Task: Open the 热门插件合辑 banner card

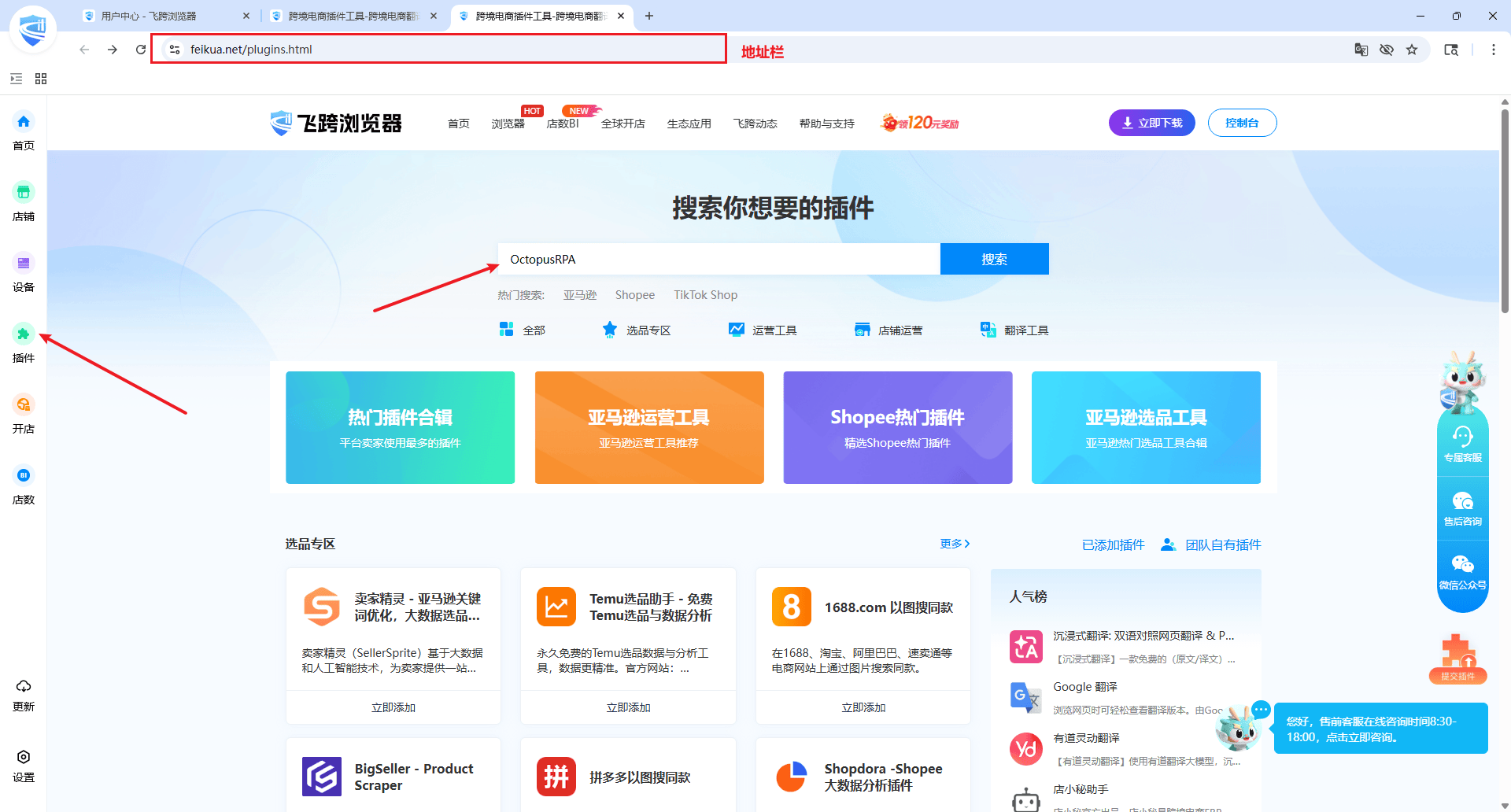Action: (400, 427)
